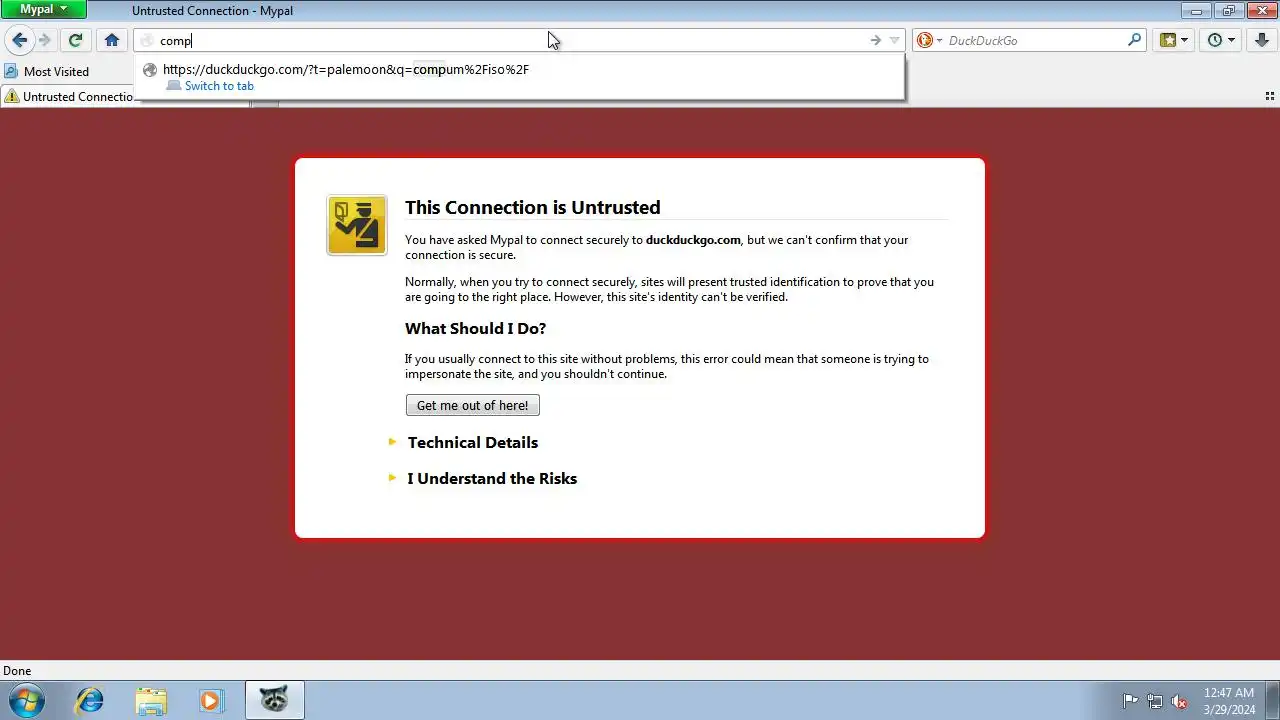Click the Mypal raccoon taskbar button
This screenshot has height=720, width=1280.
(x=274, y=700)
